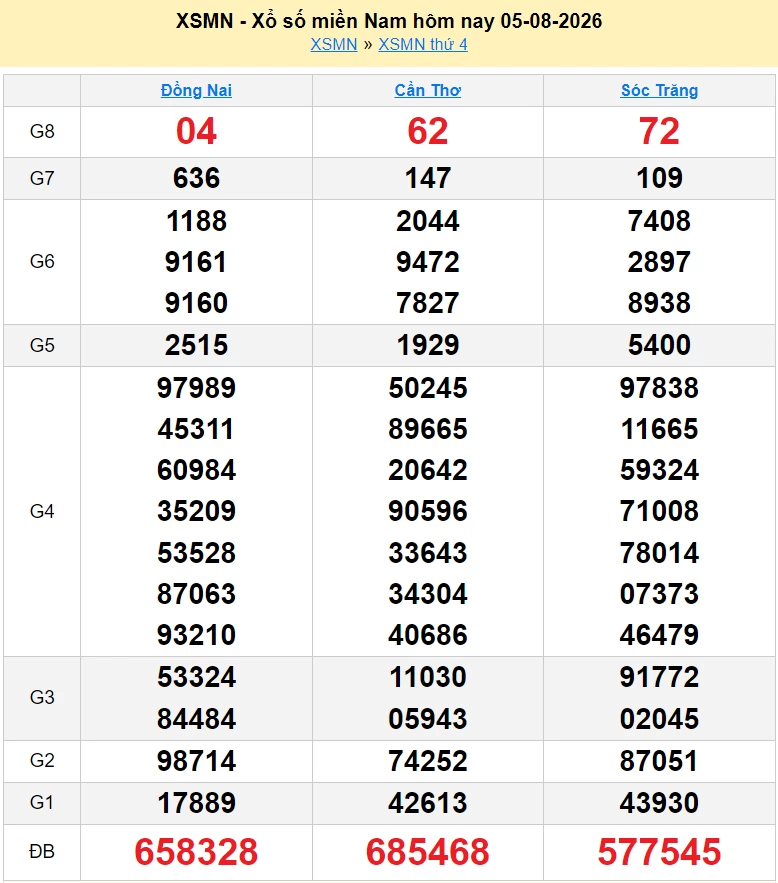Select Cần Thơ G8 result 62
The height and width of the screenshot is (883, 778).
point(428,131)
